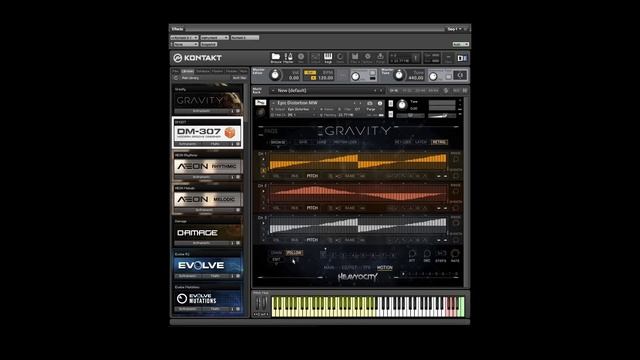Switch to the EQ/FILTER page tab
This screenshot has width=640, height=360.
(x=350, y=268)
